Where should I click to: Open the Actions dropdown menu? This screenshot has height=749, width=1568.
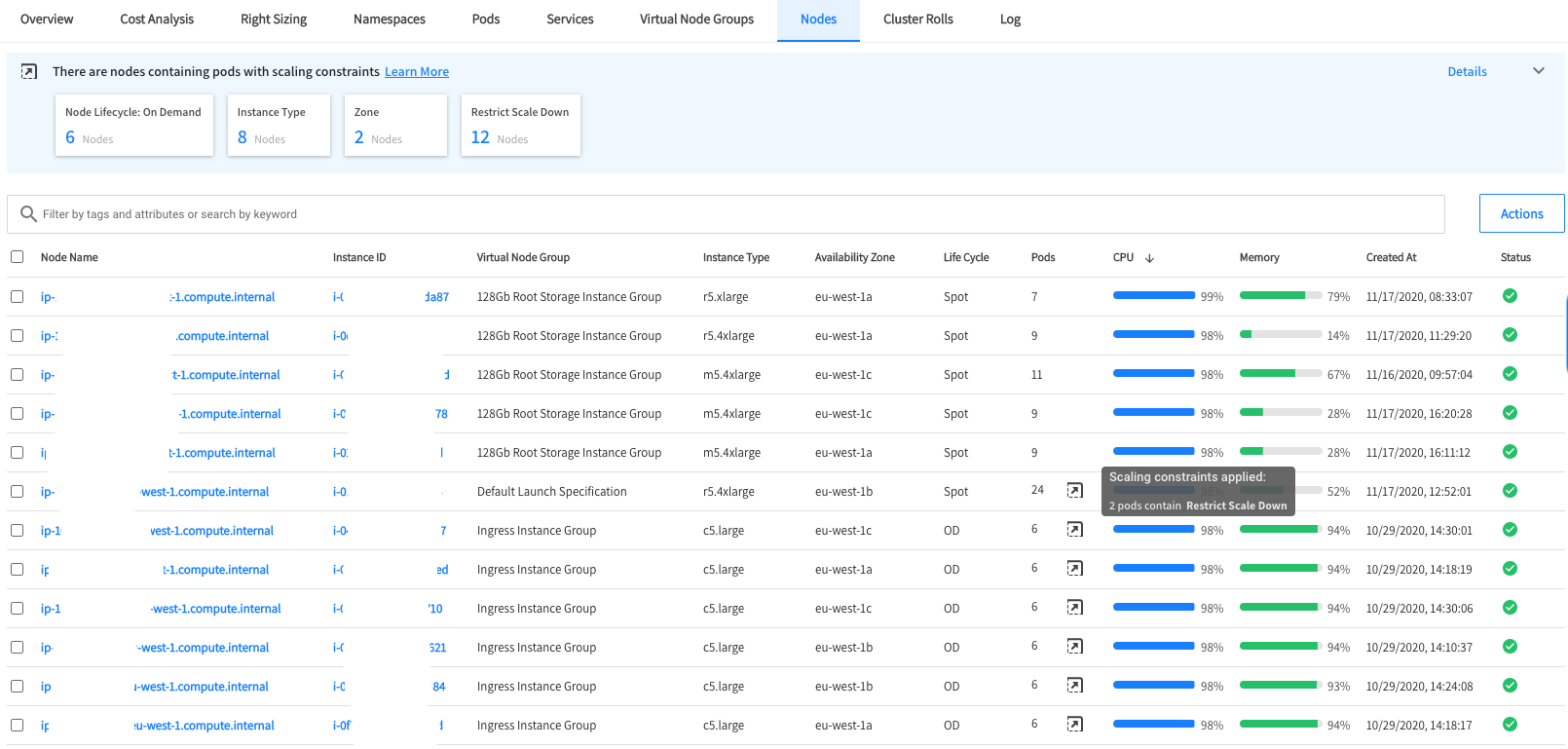click(1521, 213)
